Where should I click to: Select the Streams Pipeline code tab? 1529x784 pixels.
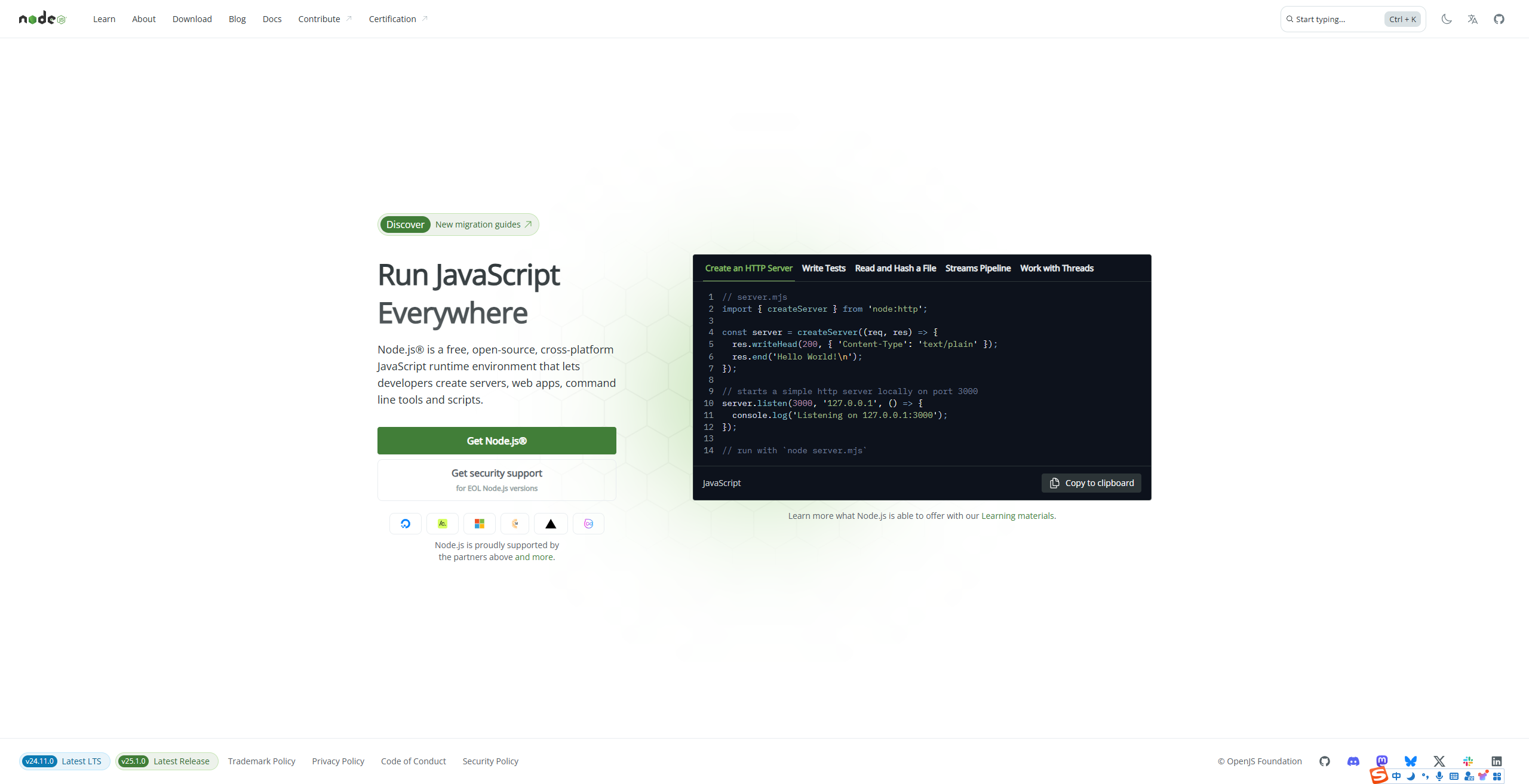point(978,268)
